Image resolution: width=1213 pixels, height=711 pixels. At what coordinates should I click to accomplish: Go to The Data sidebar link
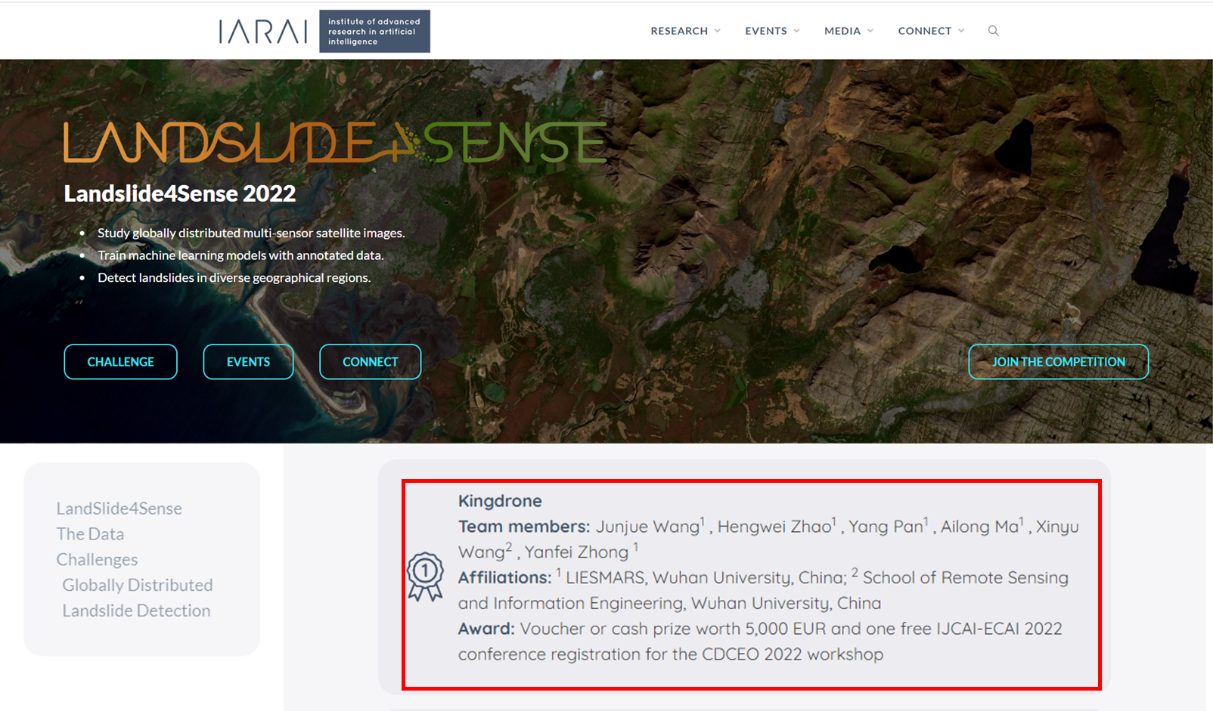coord(90,534)
